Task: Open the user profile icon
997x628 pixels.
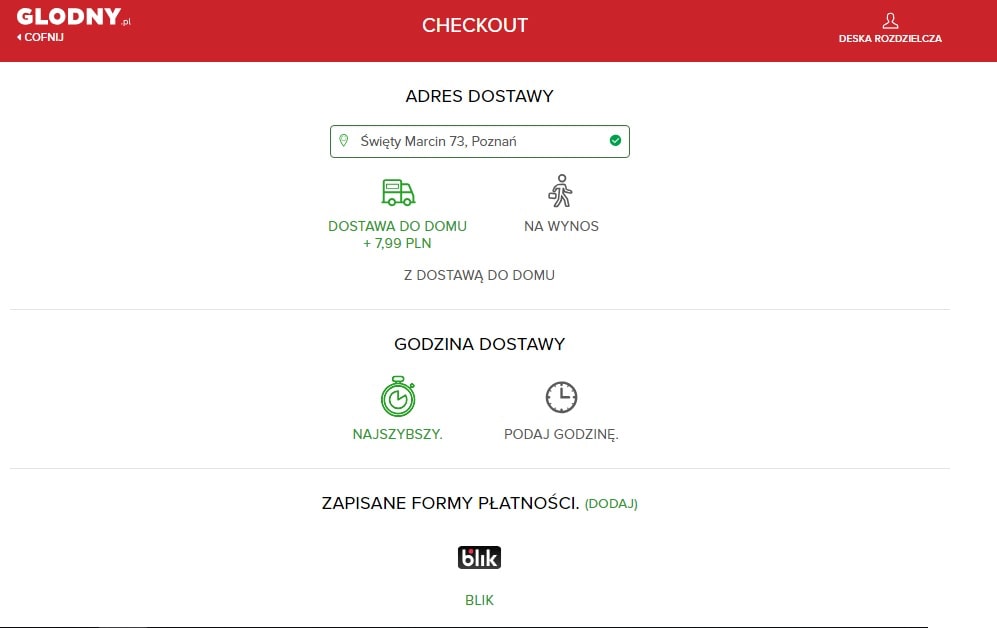Action: (x=890, y=21)
